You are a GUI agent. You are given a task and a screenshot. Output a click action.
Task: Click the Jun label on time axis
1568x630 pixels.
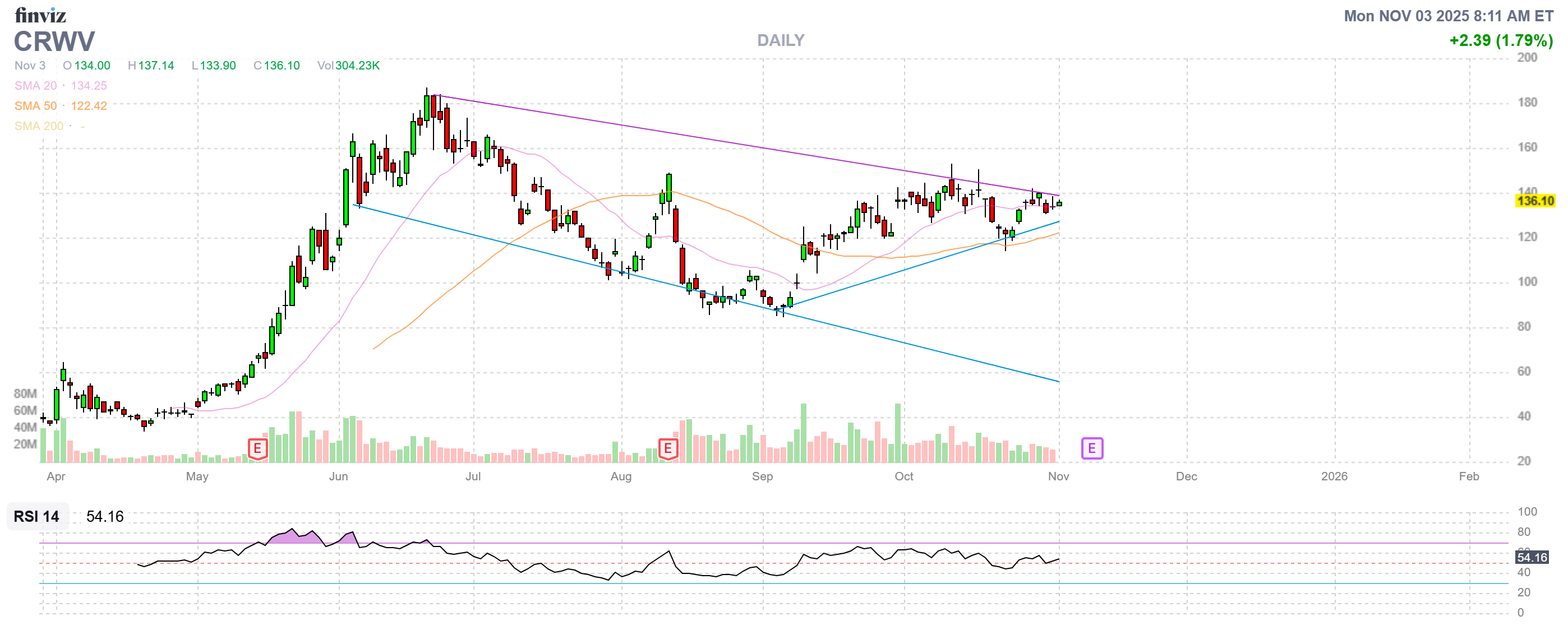point(338,476)
